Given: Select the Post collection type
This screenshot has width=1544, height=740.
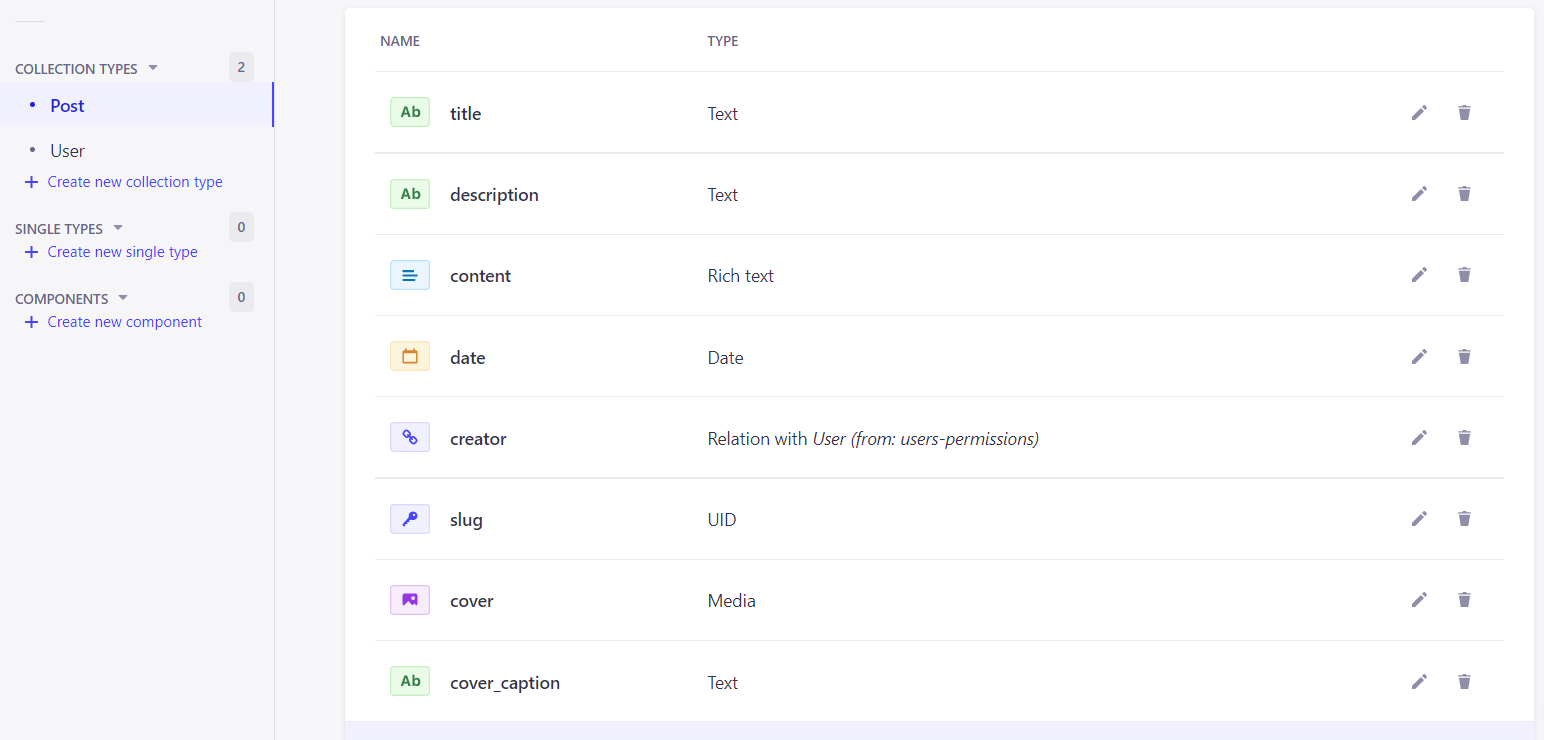Looking at the screenshot, I should 66,105.
